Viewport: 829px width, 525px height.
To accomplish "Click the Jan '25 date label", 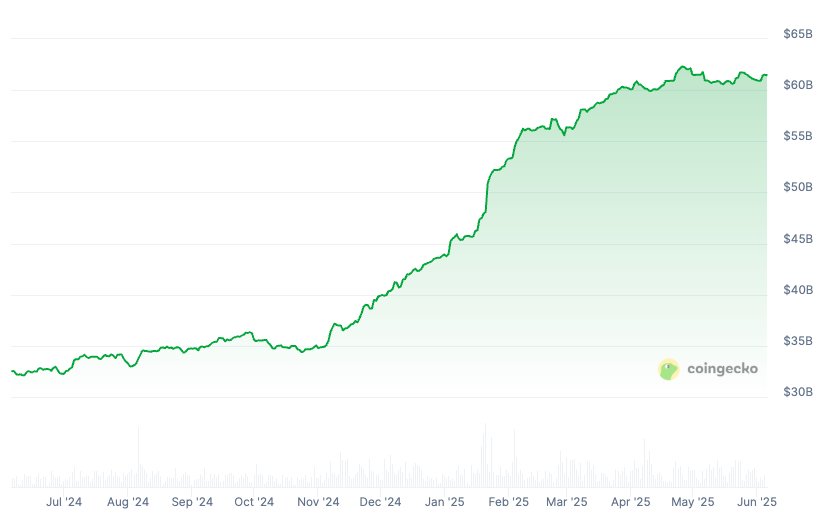I will tap(444, 502).
